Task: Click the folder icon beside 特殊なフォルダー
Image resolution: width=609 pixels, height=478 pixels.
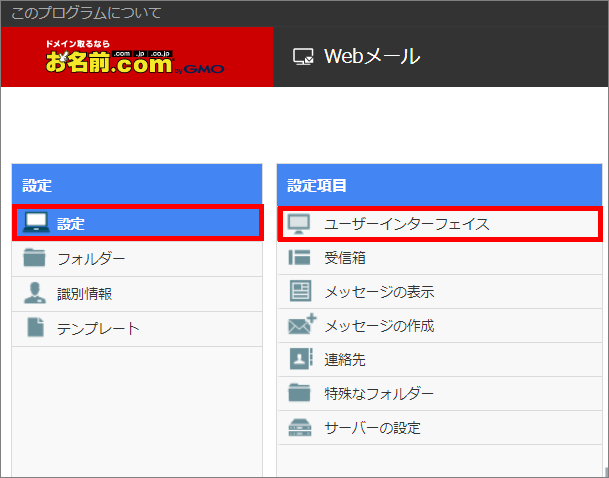Action: pyautogui.click(x=299, y=393)
